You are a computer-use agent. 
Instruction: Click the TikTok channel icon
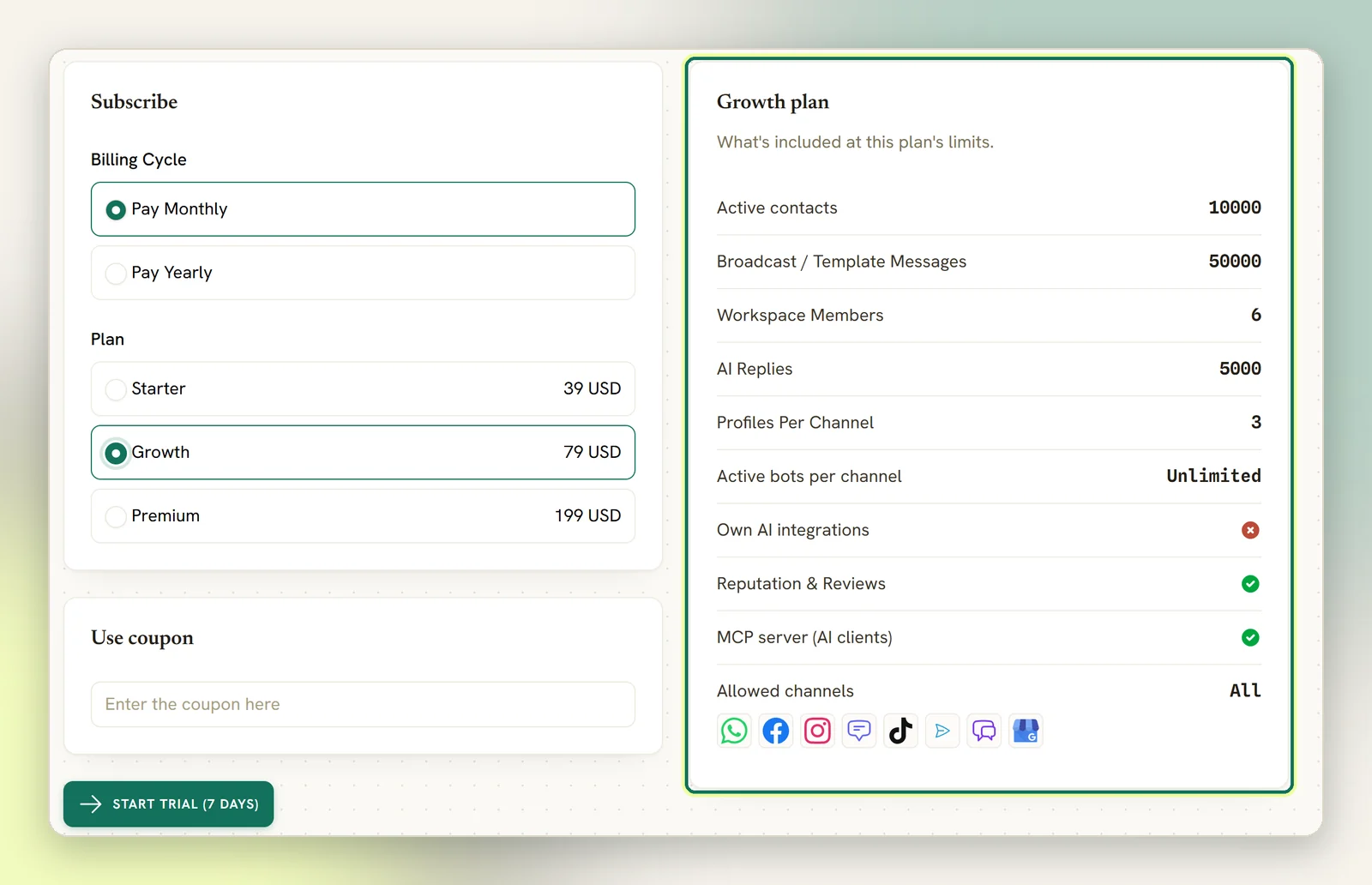point(900,731)
